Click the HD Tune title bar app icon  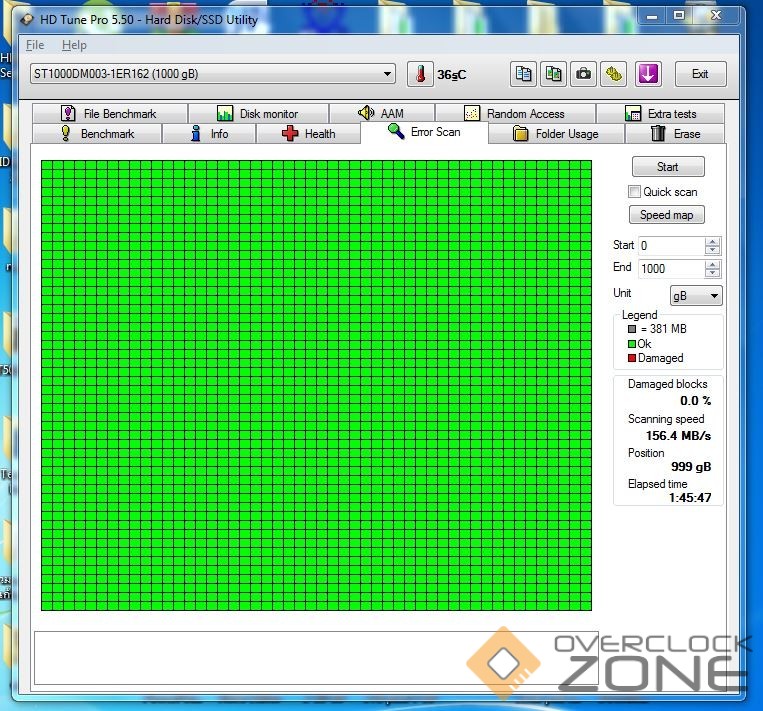click(27, 19)
